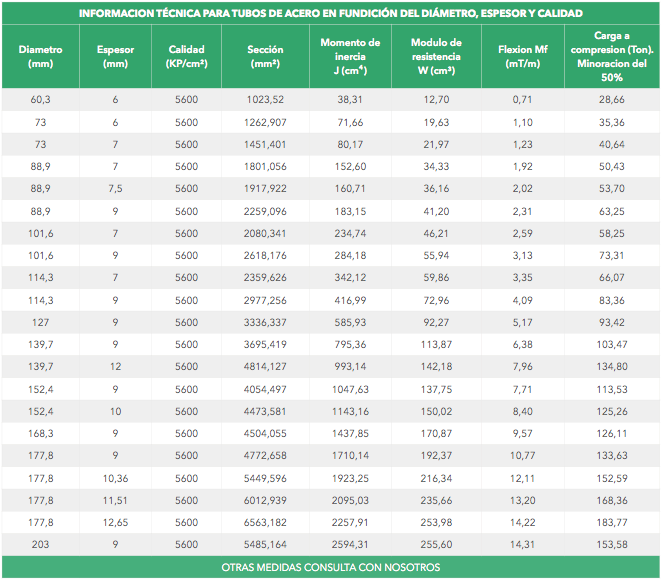The height and width of the screenshot is (580, 661).
Task: Select the 10,36 thickness cell
Action: (x=115, y=477)
